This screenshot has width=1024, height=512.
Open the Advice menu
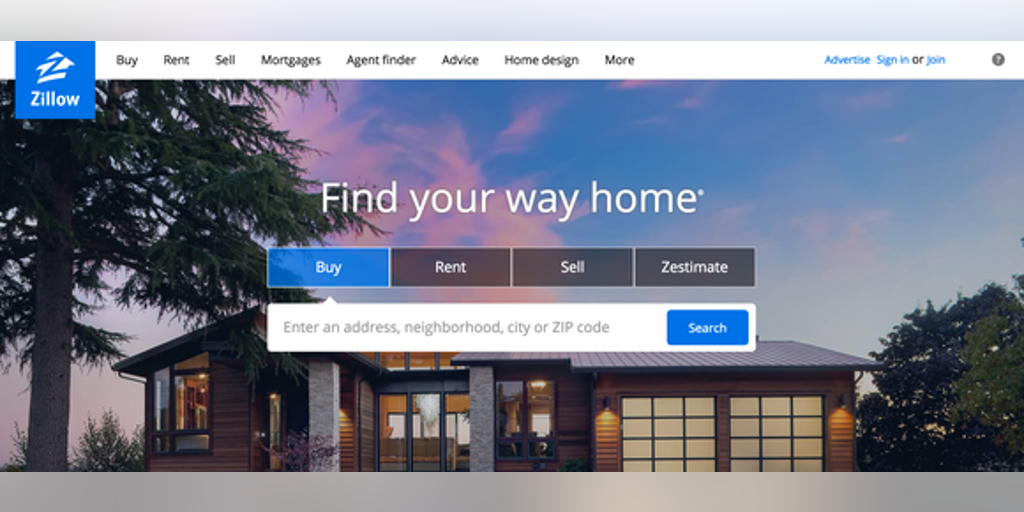click(460, 60)
